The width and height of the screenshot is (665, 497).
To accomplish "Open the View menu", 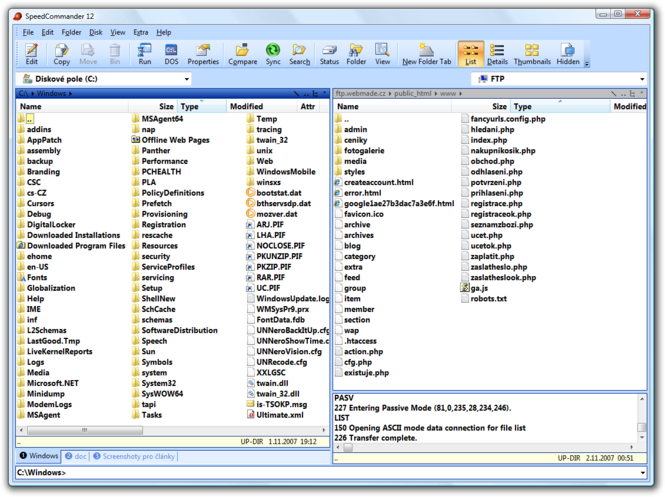I will (117, 32).
